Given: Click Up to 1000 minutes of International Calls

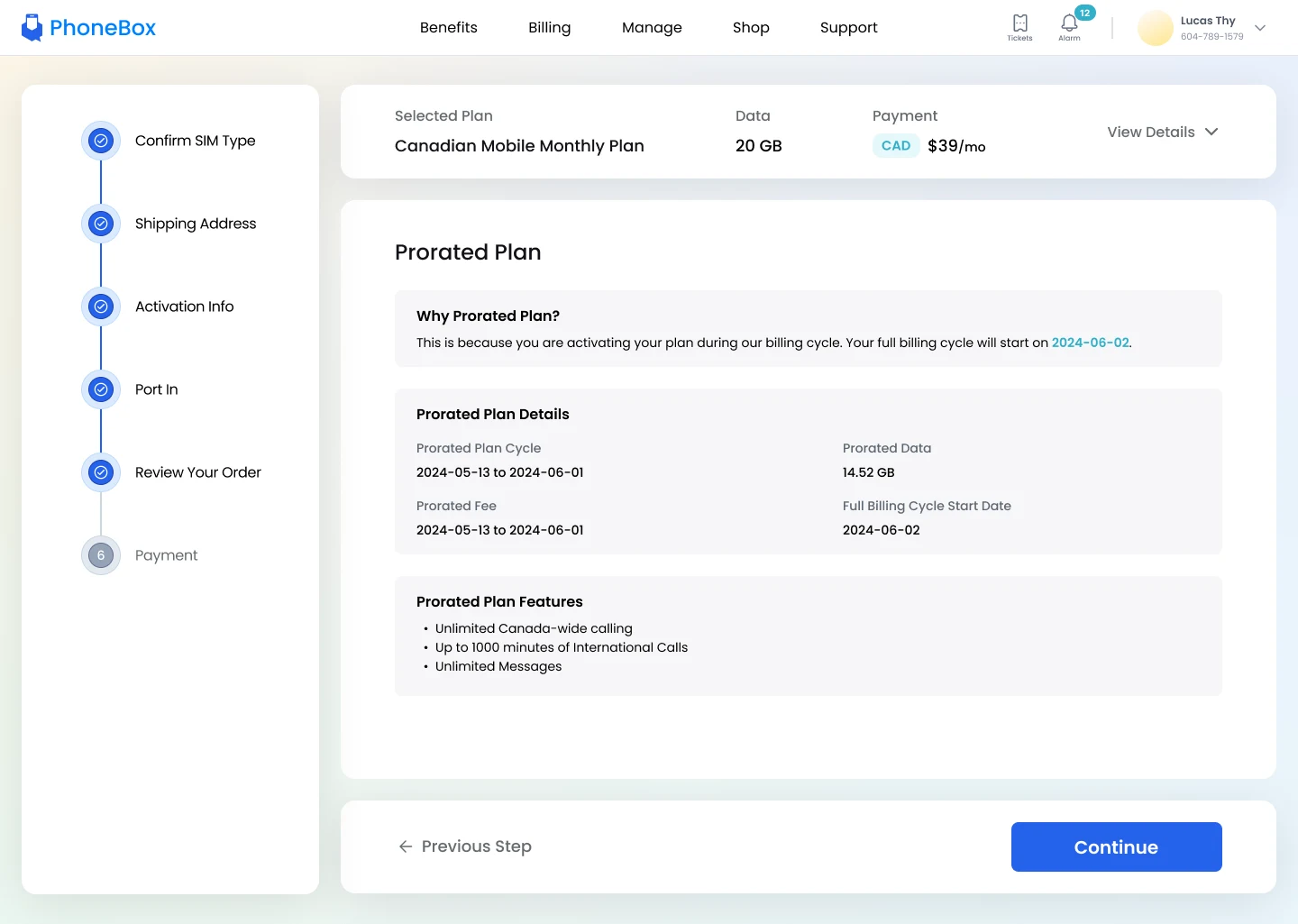Looking at the screenshot, I should point(562,647).
